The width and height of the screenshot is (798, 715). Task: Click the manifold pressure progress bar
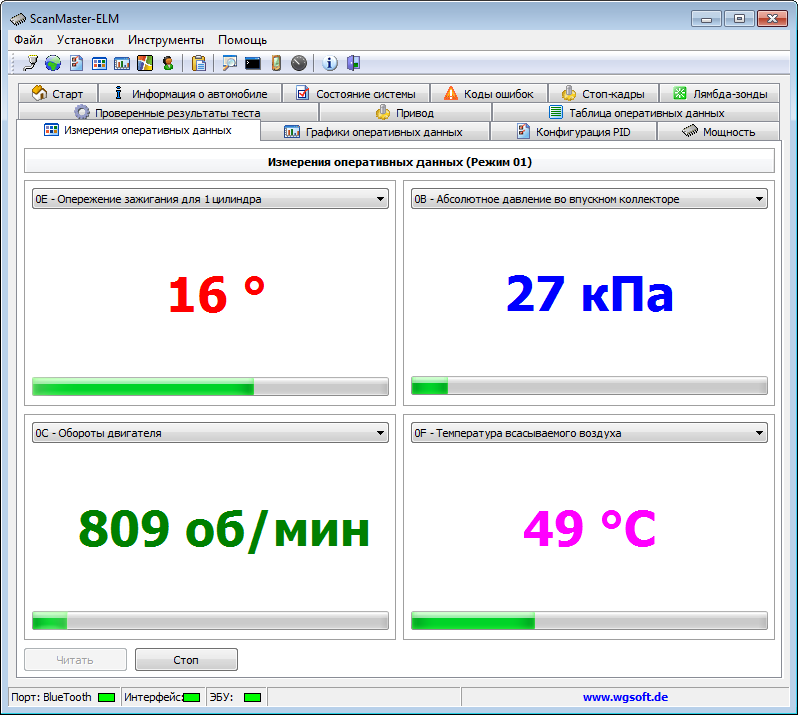coord(589,386)
